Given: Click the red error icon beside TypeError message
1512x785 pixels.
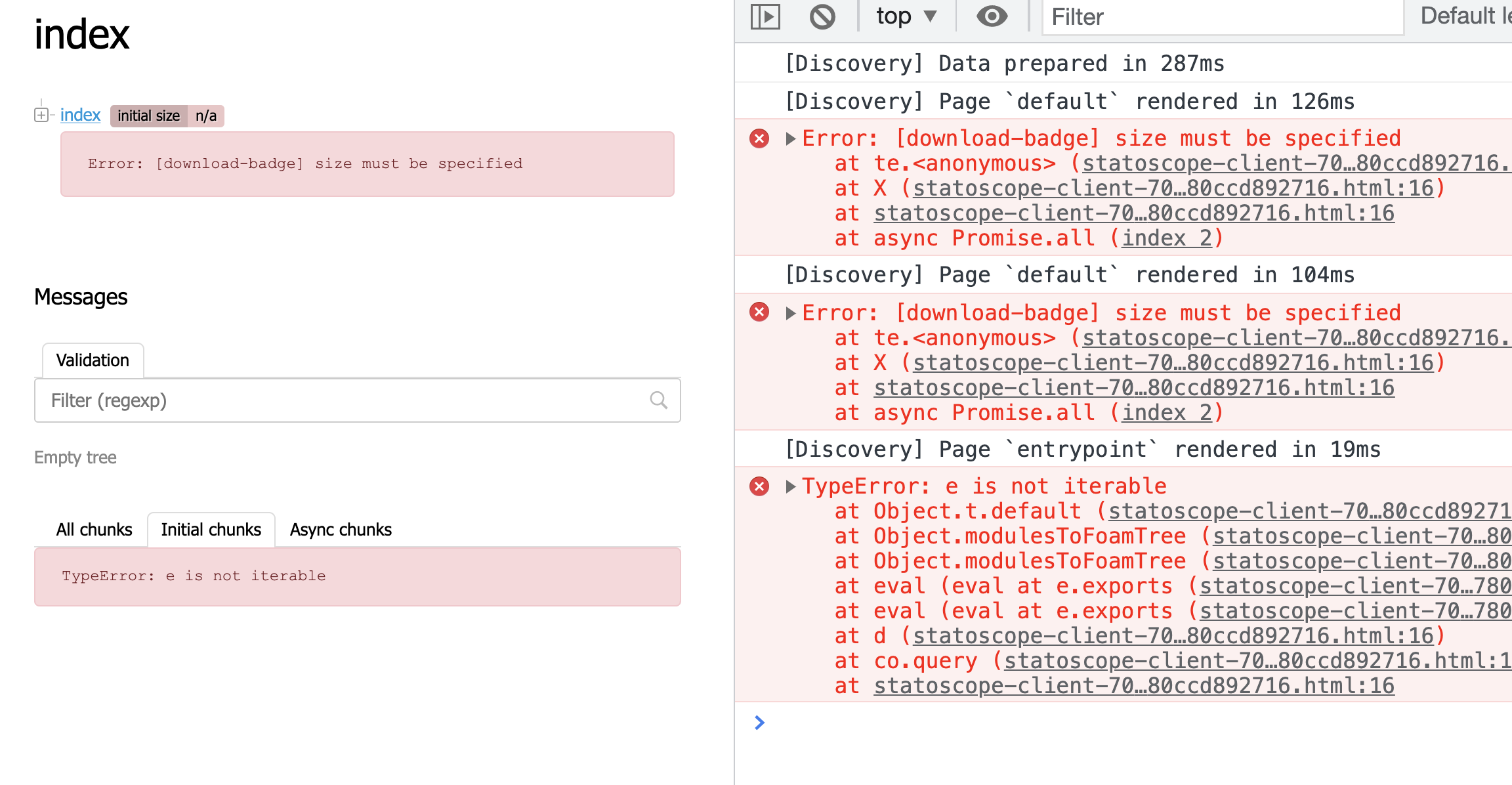Looking at the screenshot, I should (760, 486).
